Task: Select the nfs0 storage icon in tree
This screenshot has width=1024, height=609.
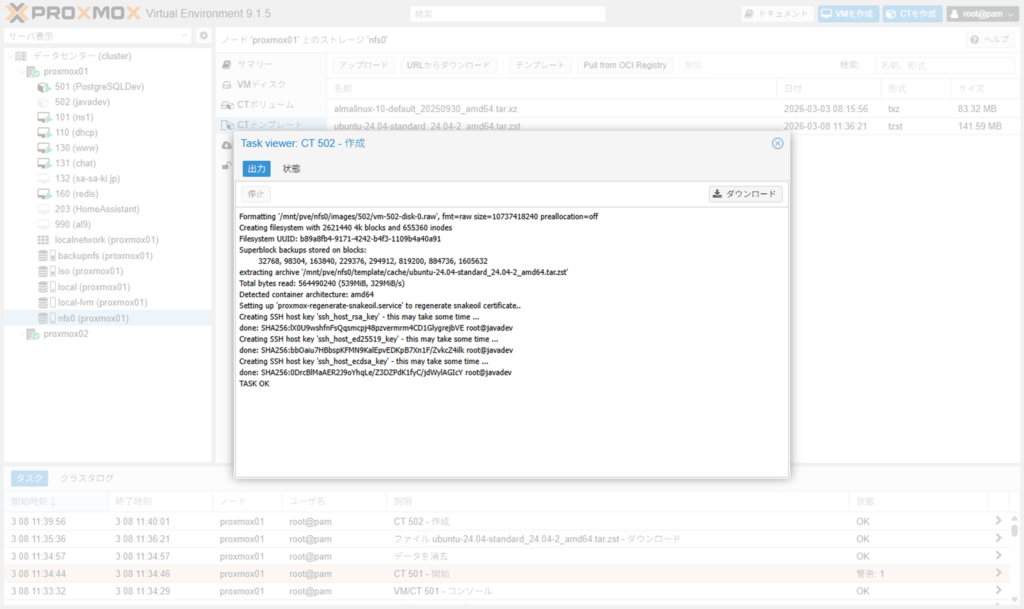Action: (x=44, y=318)
